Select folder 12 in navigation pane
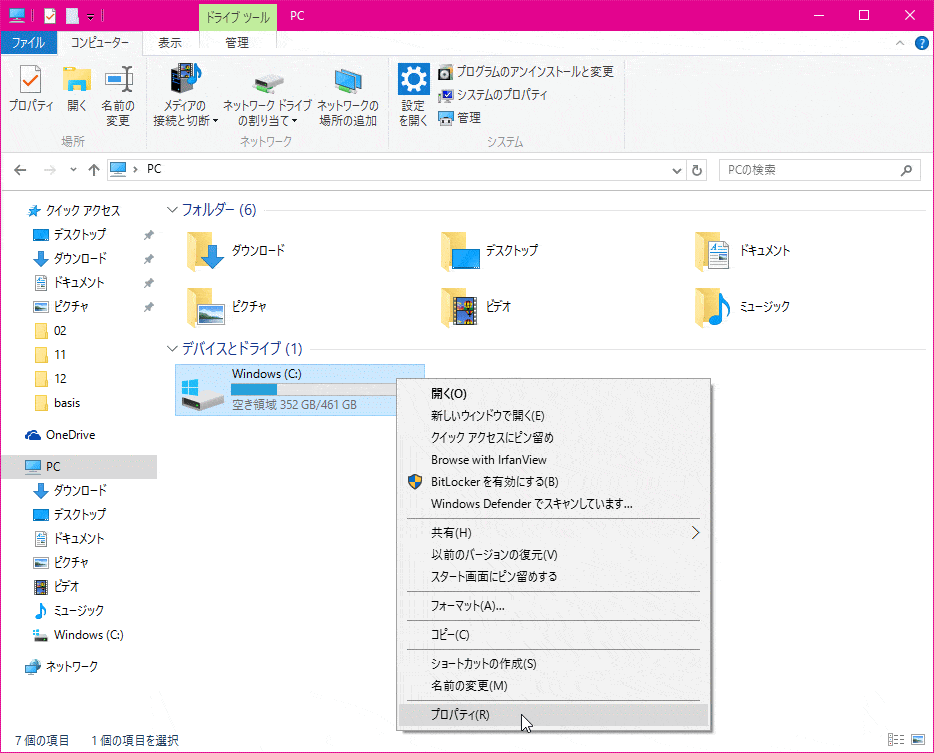 pos(51,379)
